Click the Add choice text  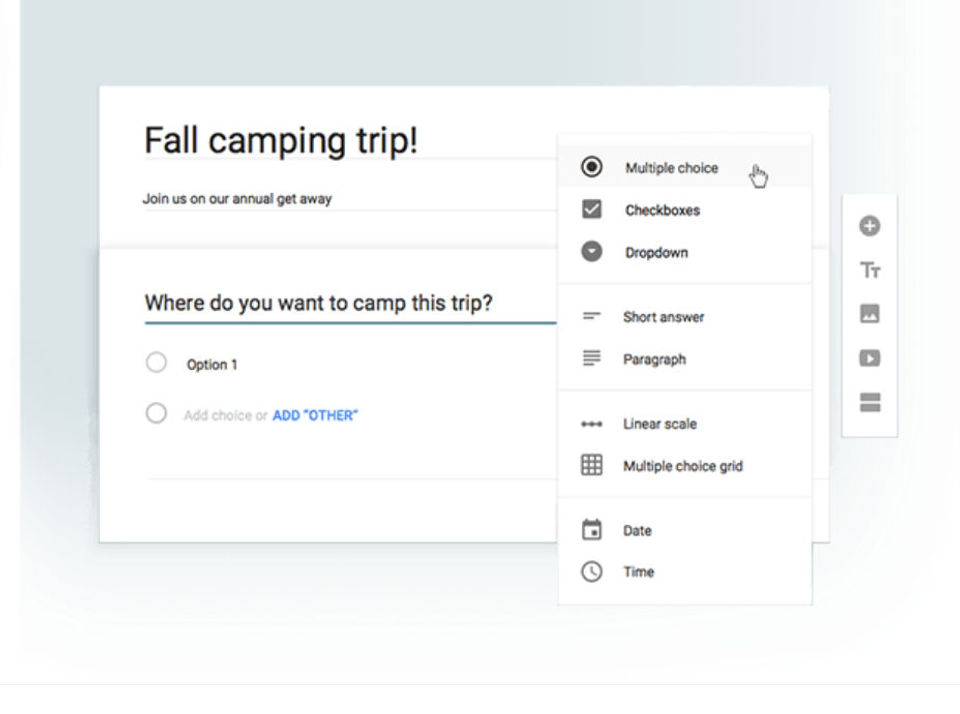pos(217,415)
